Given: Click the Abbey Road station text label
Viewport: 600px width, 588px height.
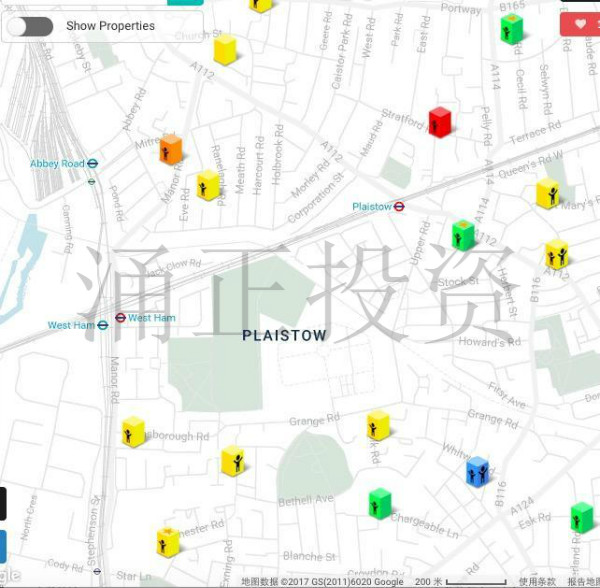Looking at the screenshot, I should tap(57, 164).
